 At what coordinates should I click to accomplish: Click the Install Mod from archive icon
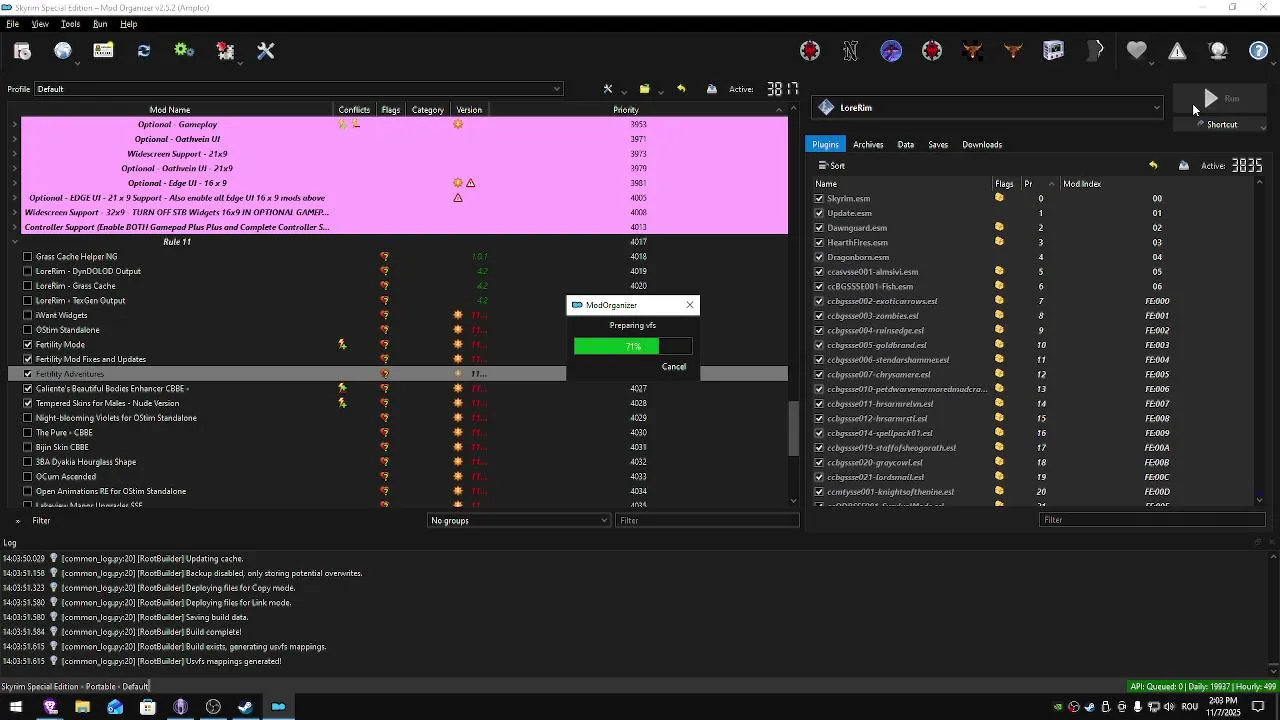click(x=22, y=51)
